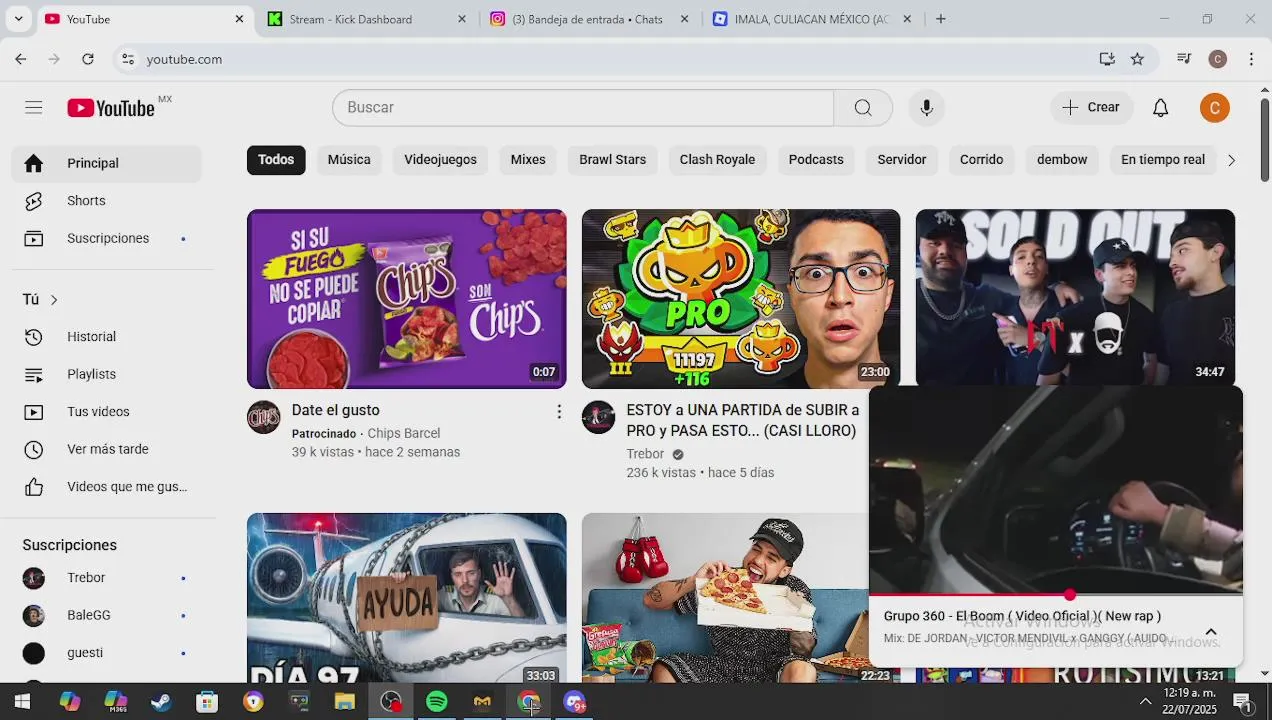The width and height of the screenshot is (1272, 720).
Task: Select the Videojuegos filter chip
Action: click(440, 160)
